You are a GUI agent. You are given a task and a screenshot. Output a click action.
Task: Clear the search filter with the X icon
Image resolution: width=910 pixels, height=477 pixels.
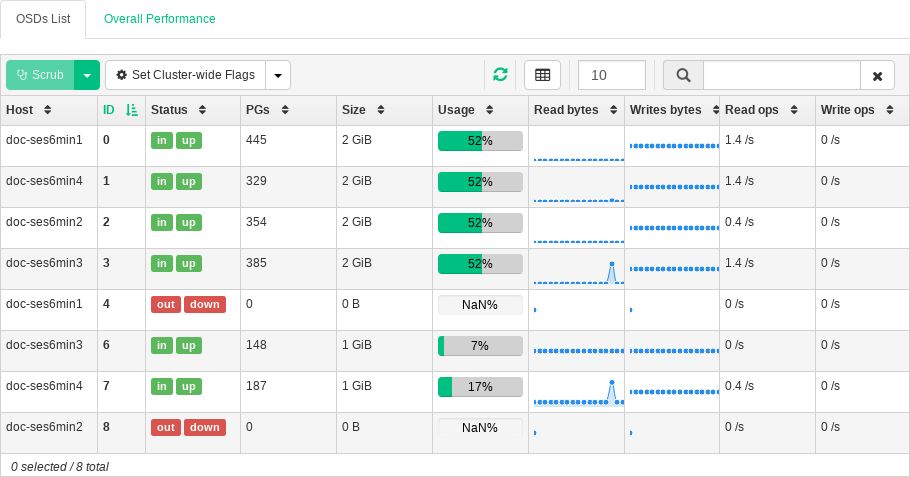[877, 75]
